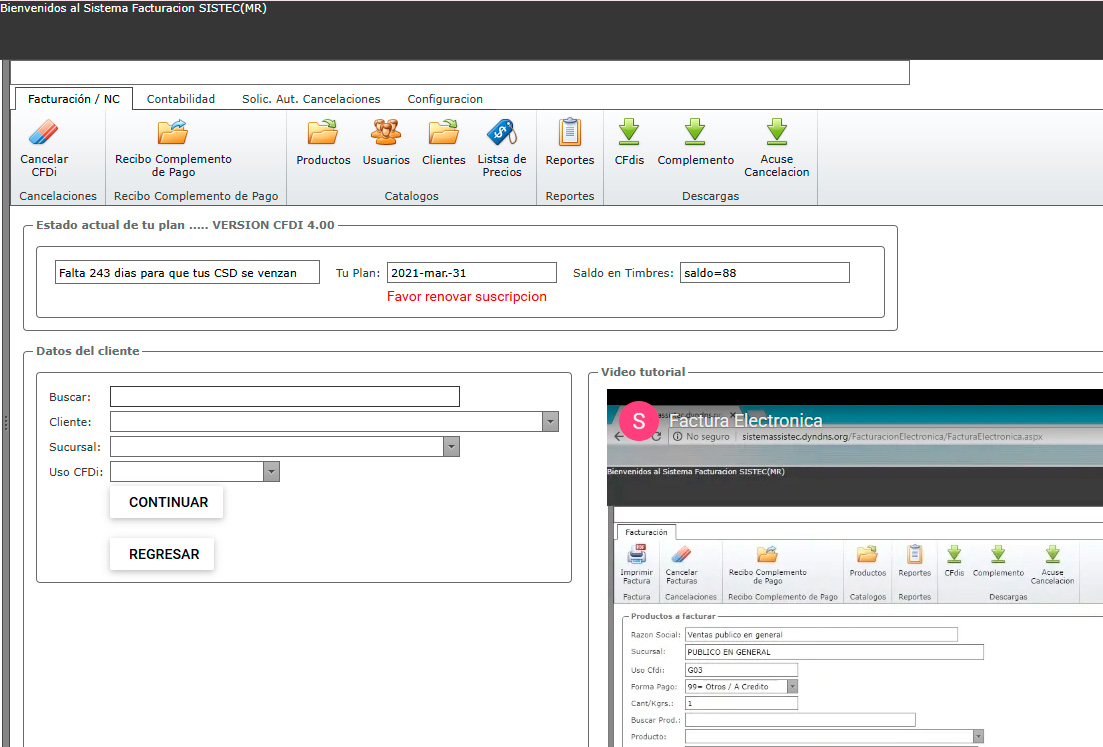Image resolution: width=1103 pixels, height=747 pixels.
Task: Switch to the Configuracion tab
Action: (445, 99)
